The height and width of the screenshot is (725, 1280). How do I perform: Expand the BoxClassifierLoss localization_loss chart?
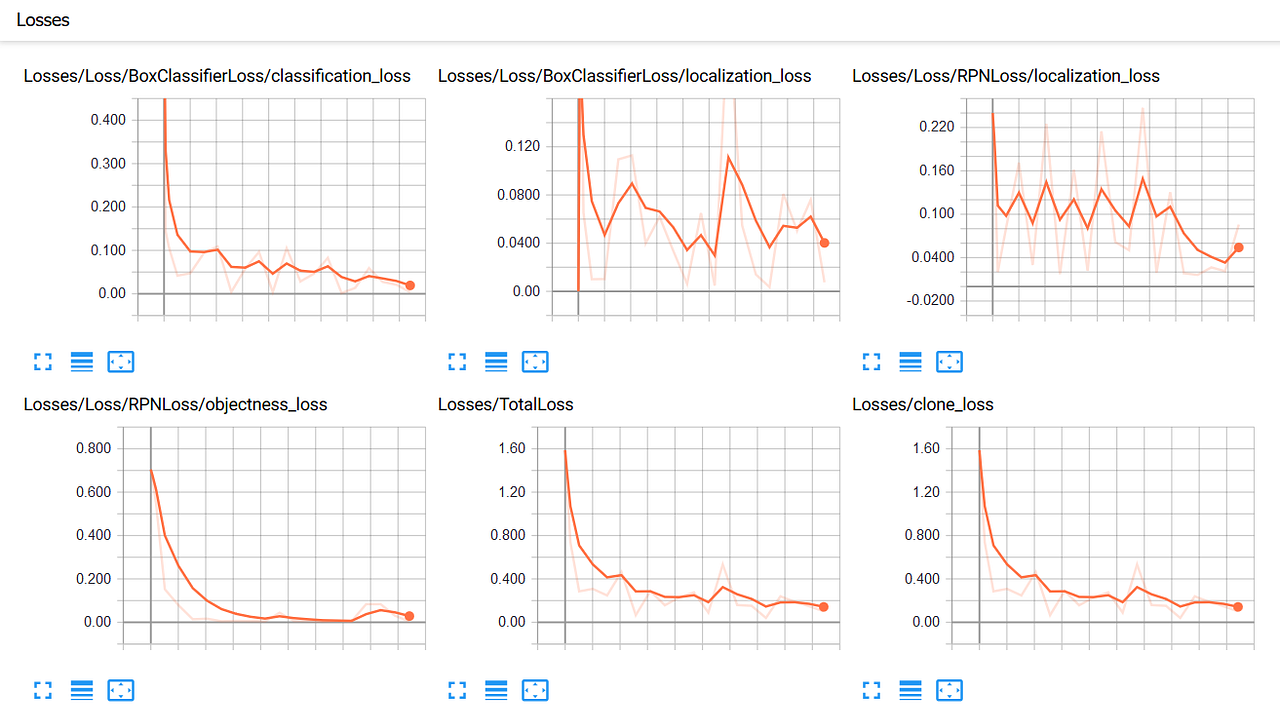[x=457, y=361]
